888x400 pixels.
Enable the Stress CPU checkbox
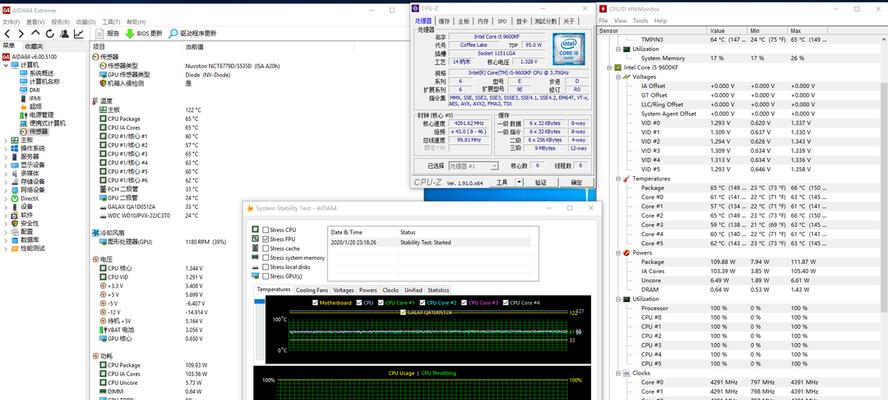(x=266, y=230)
